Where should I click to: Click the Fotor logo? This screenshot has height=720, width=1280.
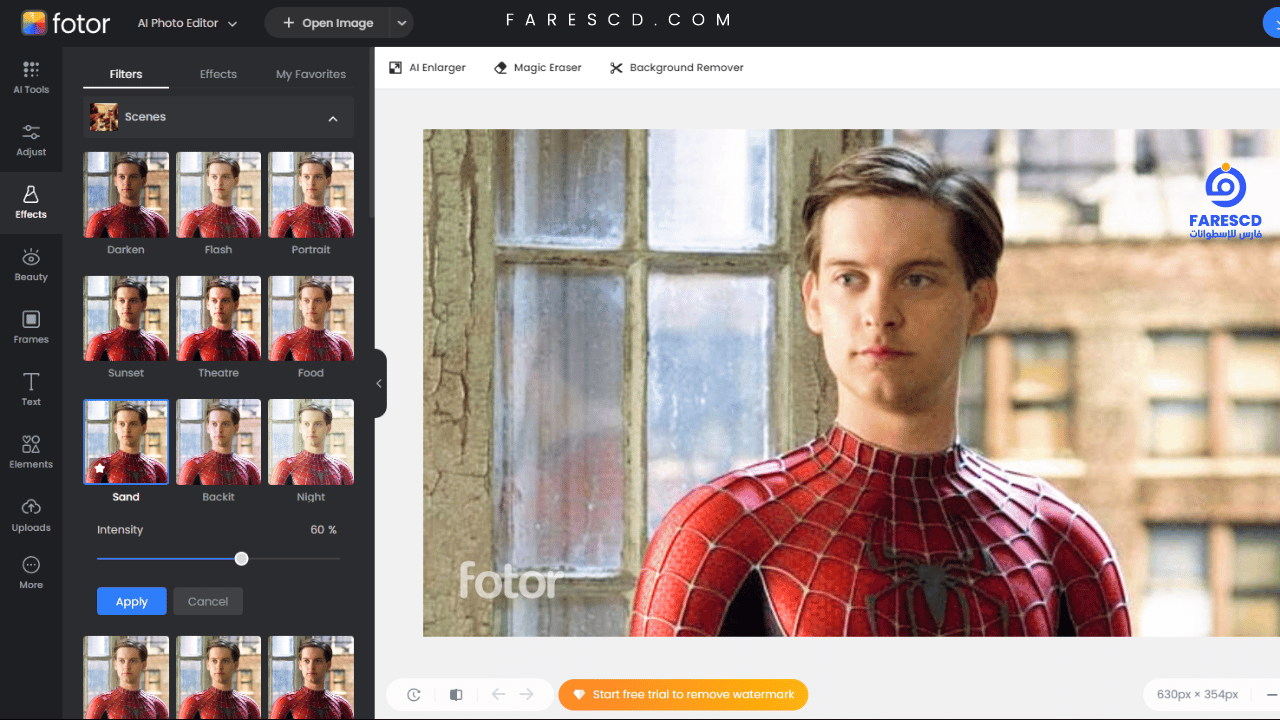pos(65,23)
